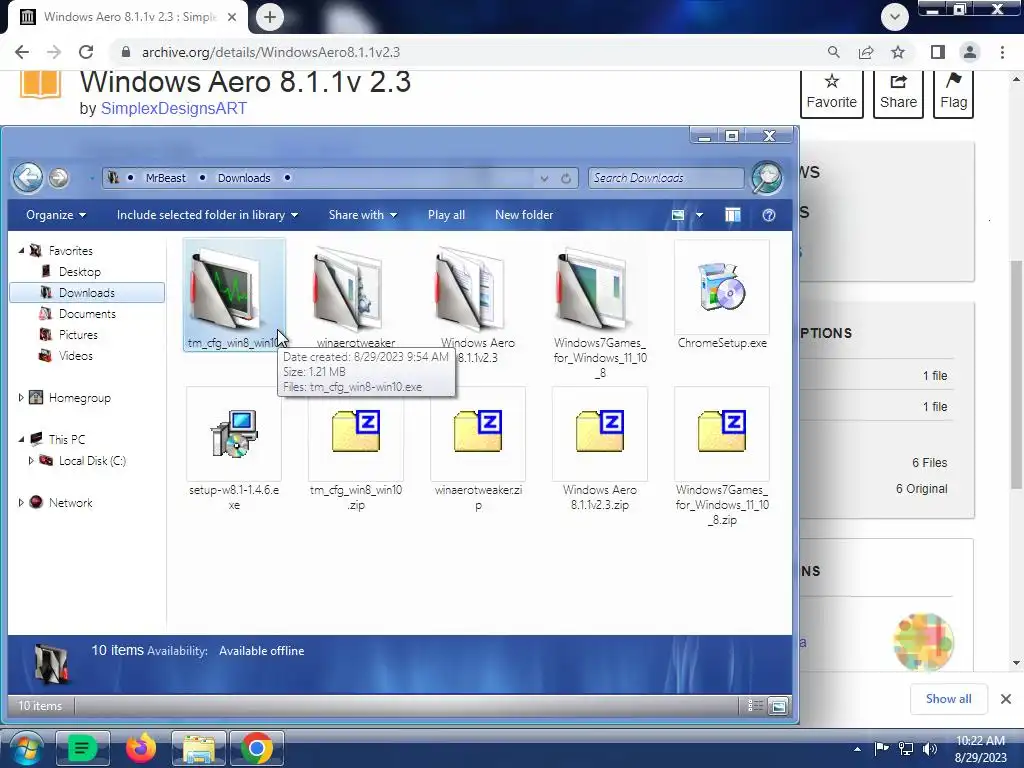The height and width of the screenshot is (768, 1024).
Task: Click the MrBeast breadcrumb in address bar
Action: point(165,178)
